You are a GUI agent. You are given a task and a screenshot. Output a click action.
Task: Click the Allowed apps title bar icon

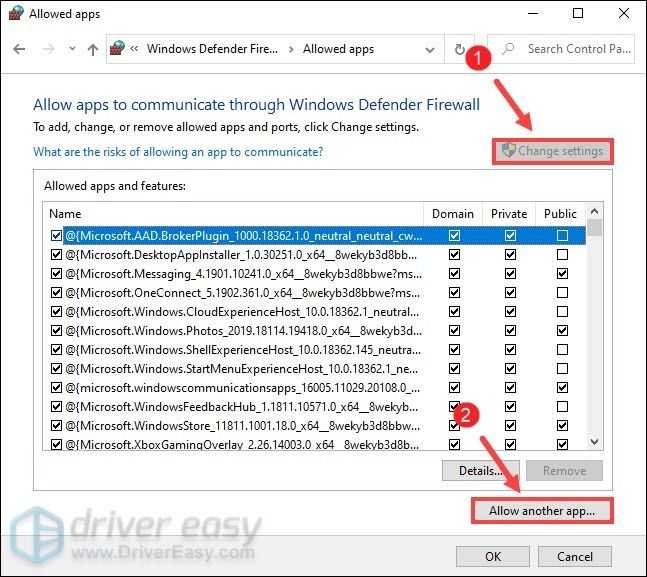(16, 13)
